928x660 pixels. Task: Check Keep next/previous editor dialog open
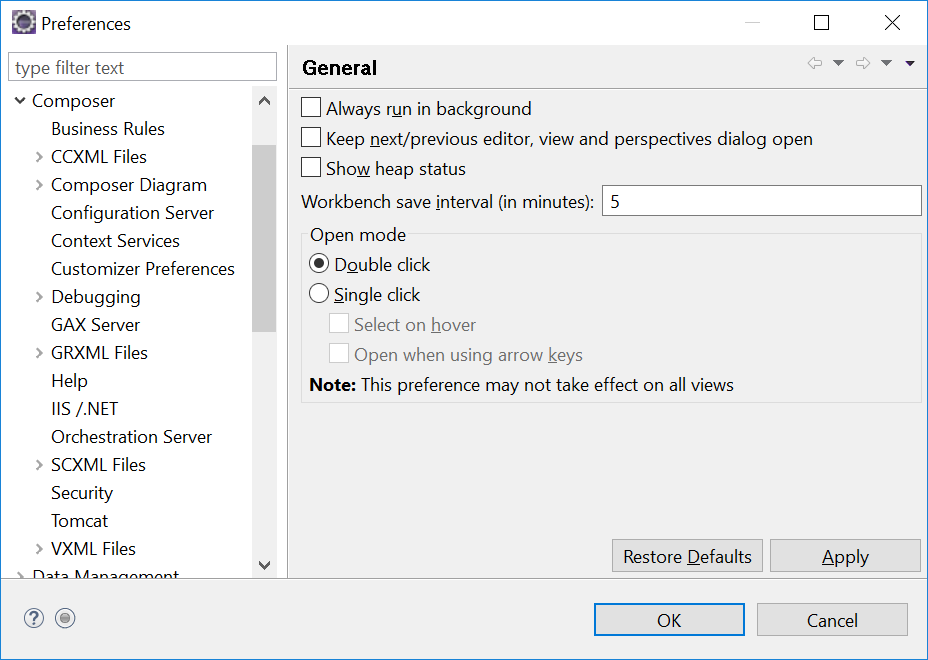[x=311, y=138]
